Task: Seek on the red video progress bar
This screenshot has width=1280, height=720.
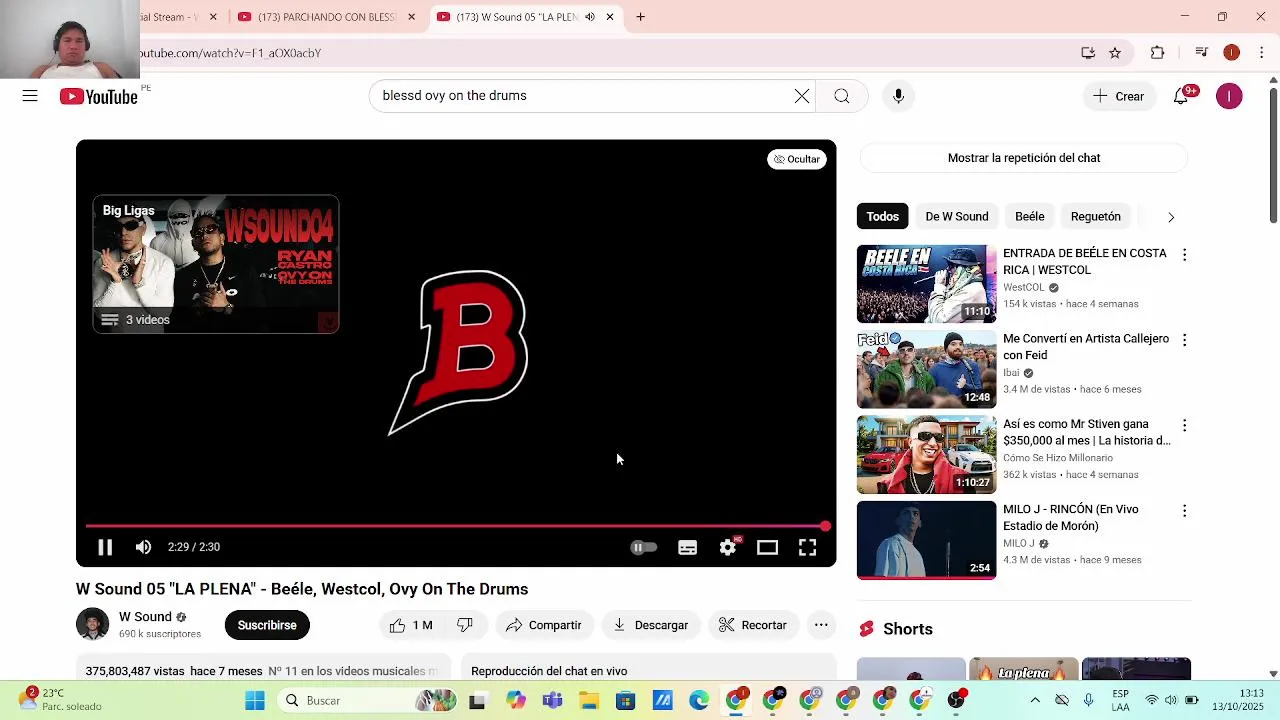Action: [x=456, y=526]
